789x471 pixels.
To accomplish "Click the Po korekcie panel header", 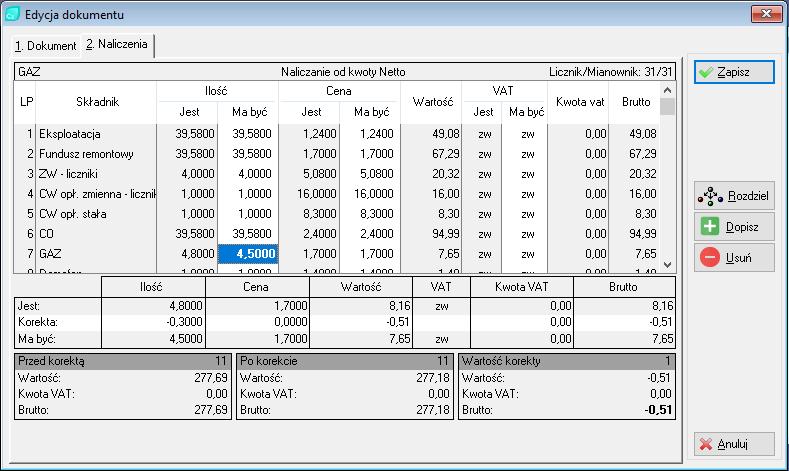I will (344, 361).
